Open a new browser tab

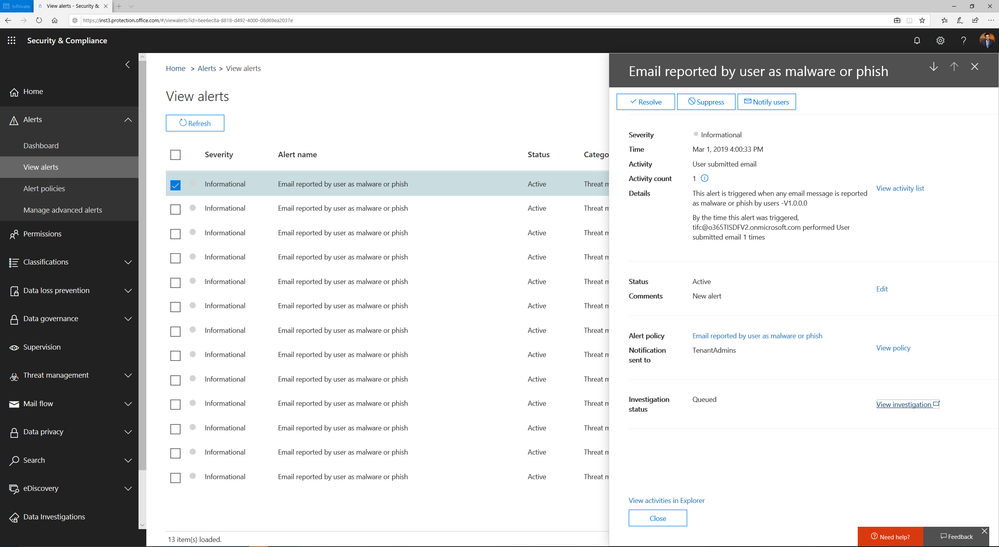coord(119,6)
